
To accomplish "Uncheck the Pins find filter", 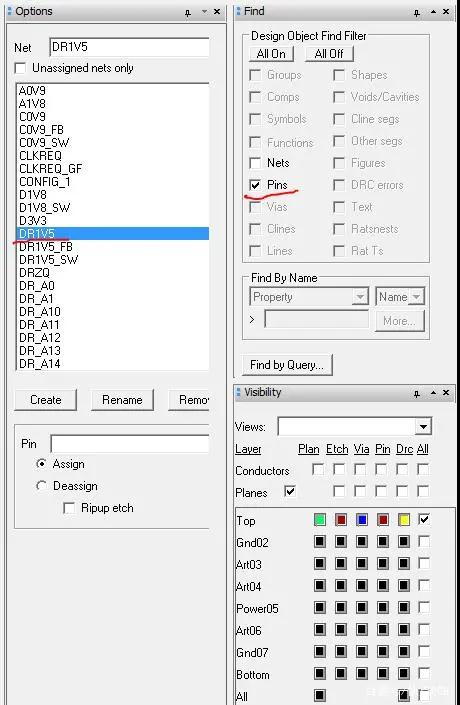I will (255, 185).
